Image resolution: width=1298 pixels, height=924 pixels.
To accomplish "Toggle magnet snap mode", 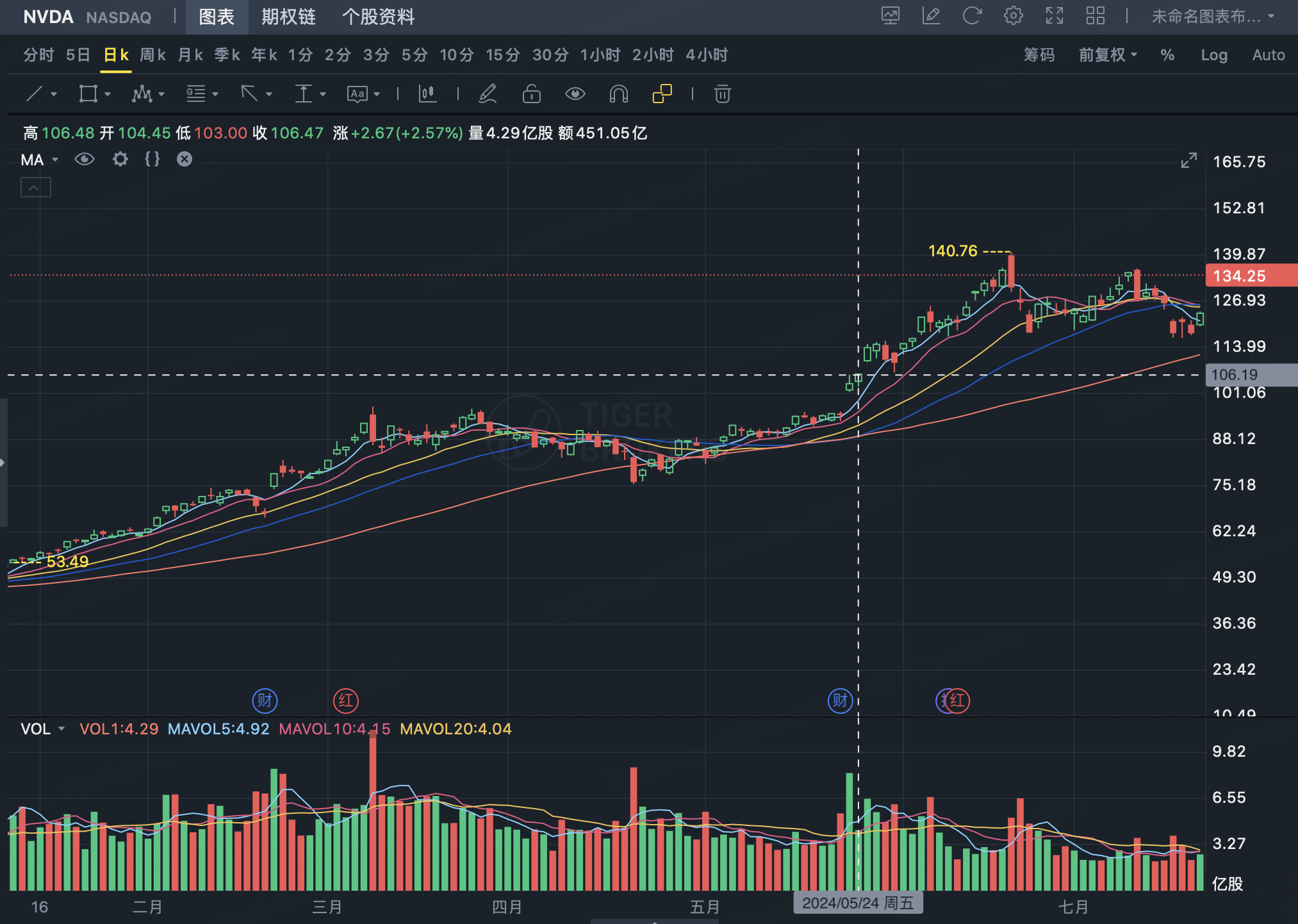I will [618, 94].
